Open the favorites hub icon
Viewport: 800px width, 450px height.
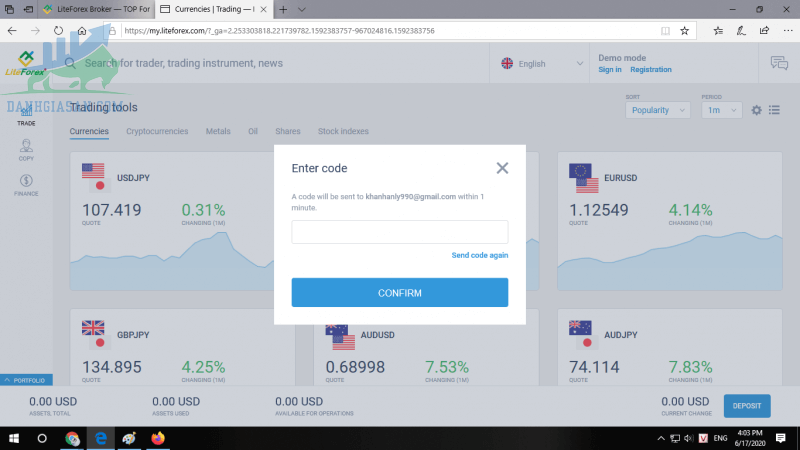tap(718, 31)
